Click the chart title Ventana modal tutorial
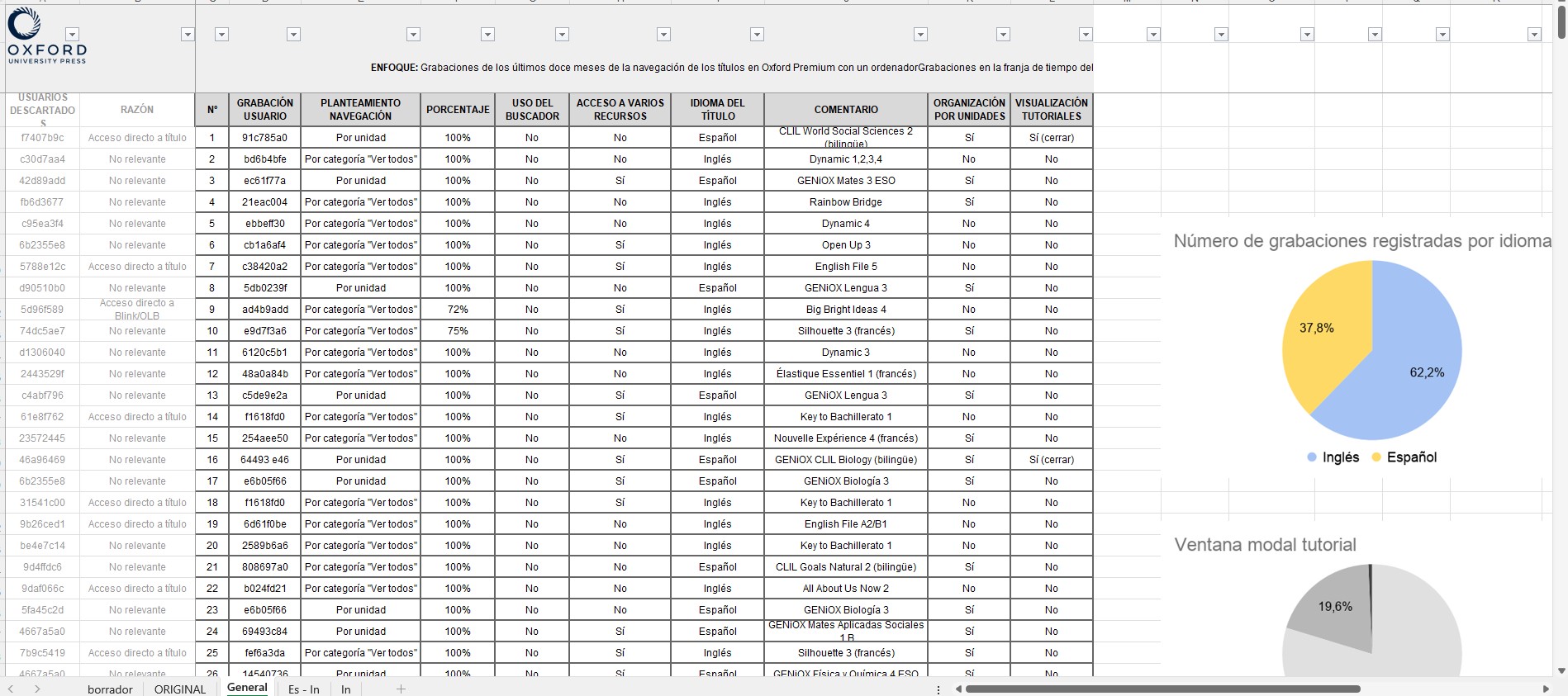Viewport: 1568px width, 696px height. 1266,545
